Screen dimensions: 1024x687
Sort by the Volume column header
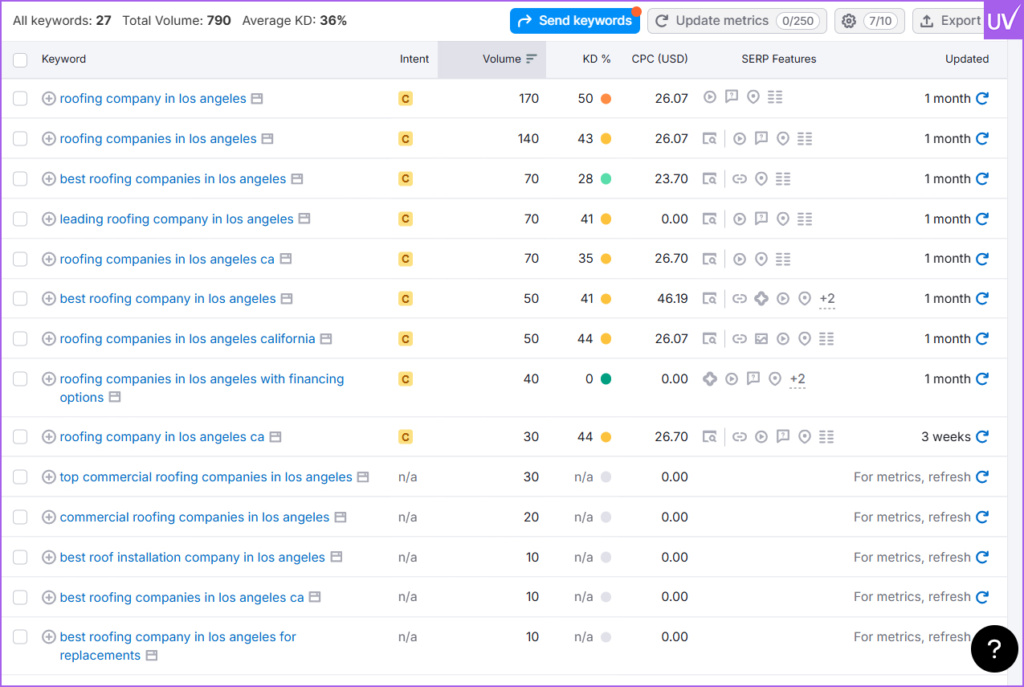(502, 59)
